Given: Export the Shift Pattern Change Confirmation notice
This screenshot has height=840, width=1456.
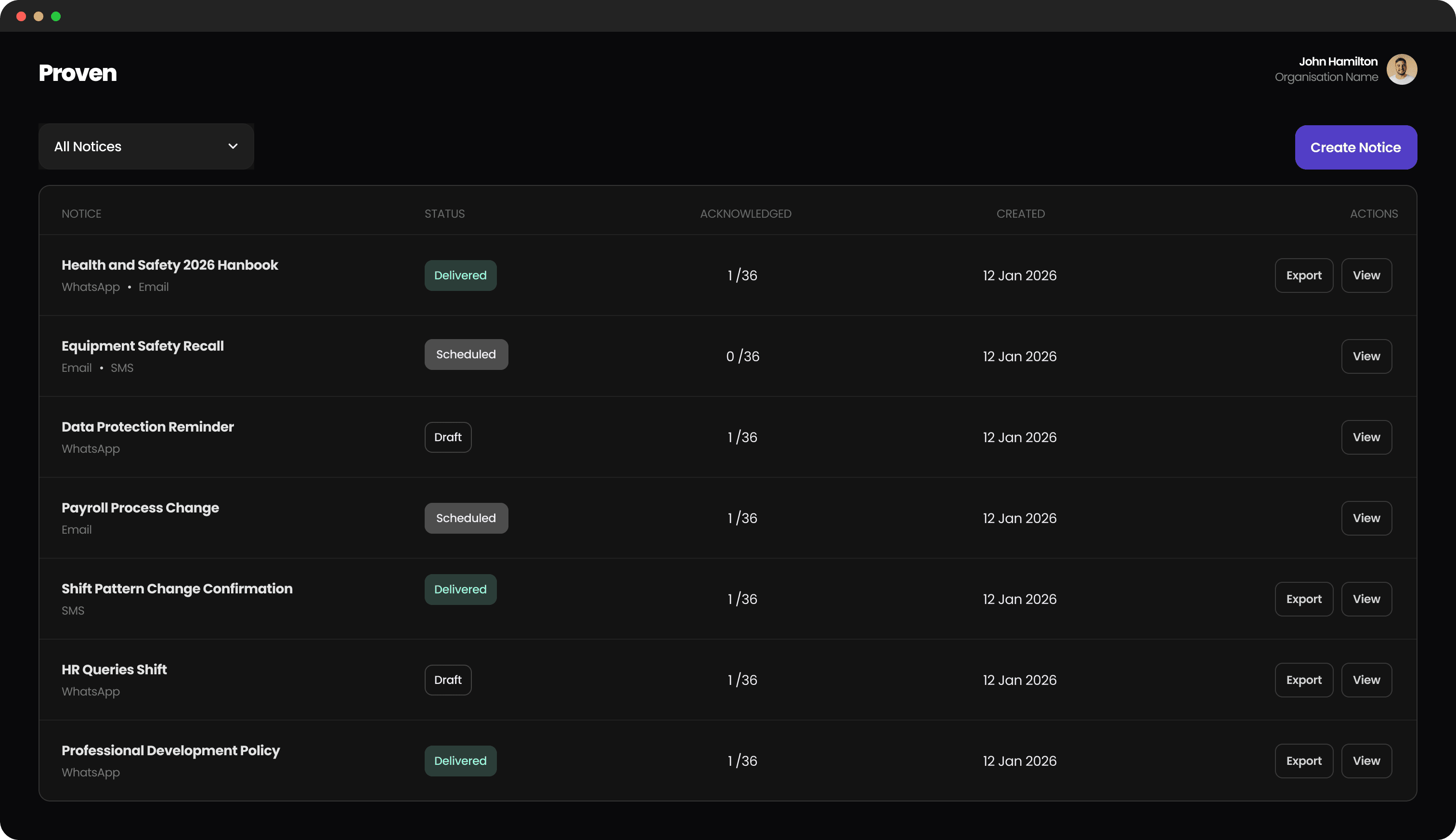Looking at the screenshot, I should tap(1303, 599).
